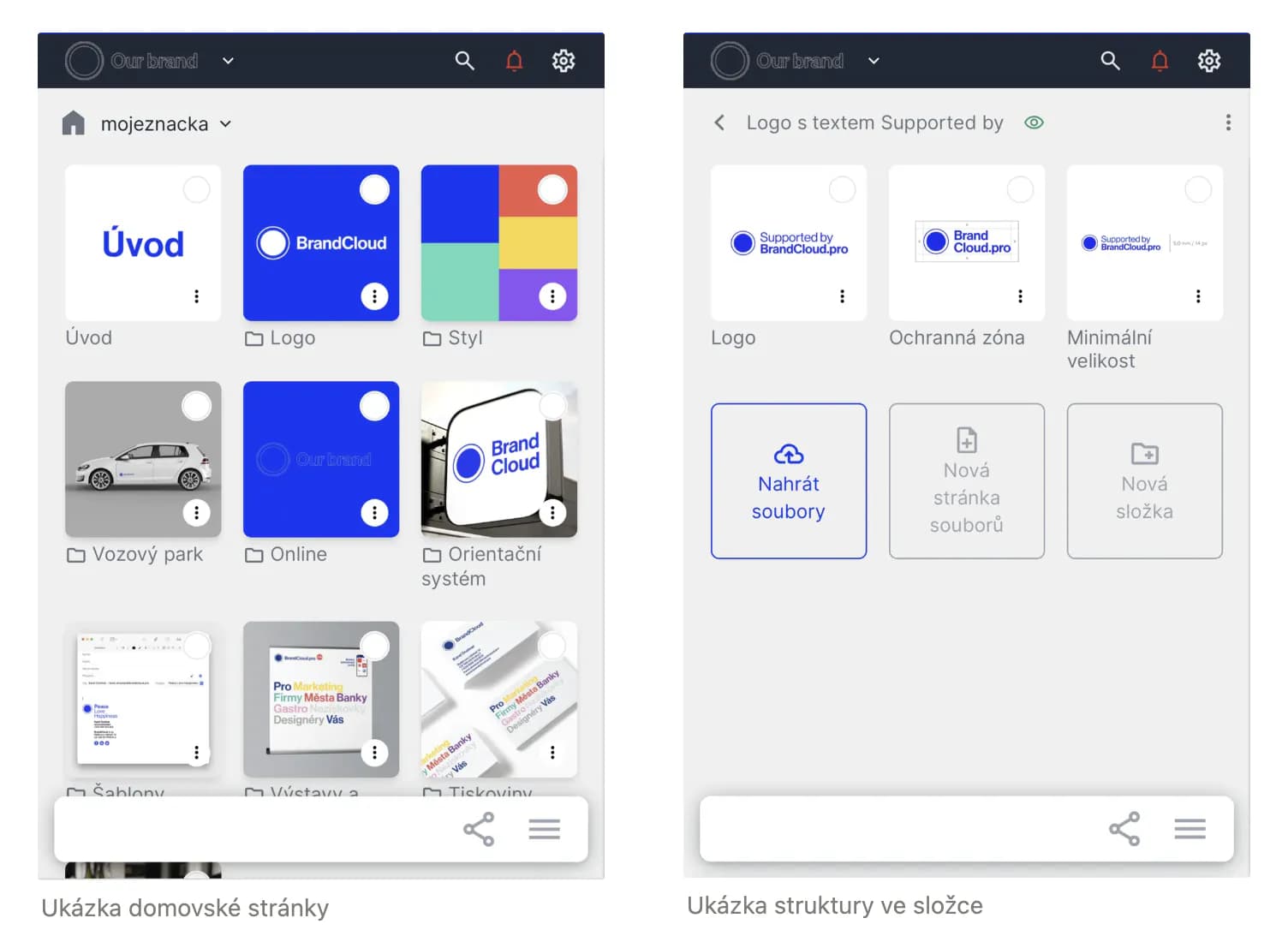1288x942 pixels.
Task: Open three-dot options for Logo s textem folder
Action: (1227, 122)
